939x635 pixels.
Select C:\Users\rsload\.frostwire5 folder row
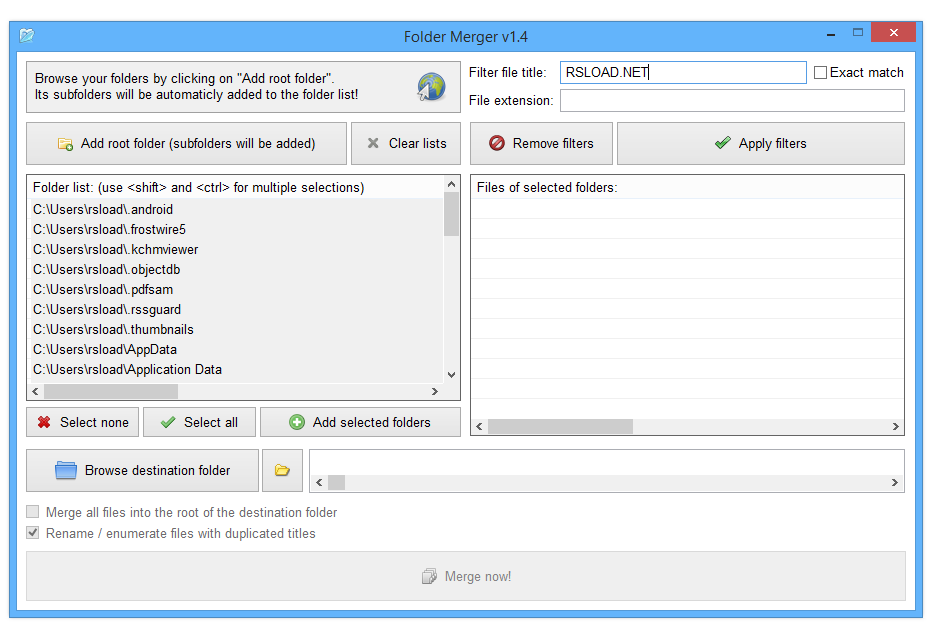point(237,229)
